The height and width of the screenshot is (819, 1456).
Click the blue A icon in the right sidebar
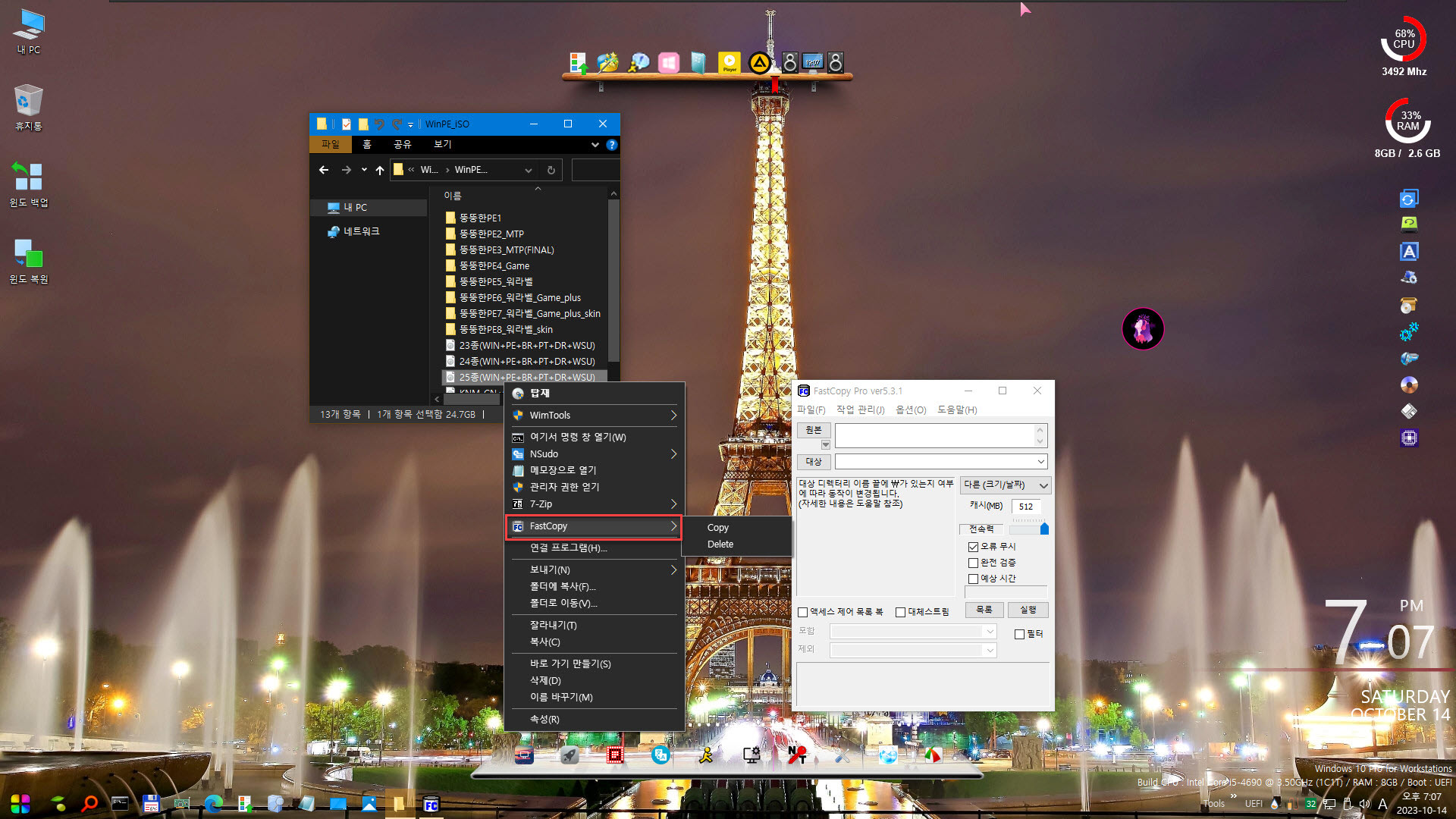click(1409, 251)
